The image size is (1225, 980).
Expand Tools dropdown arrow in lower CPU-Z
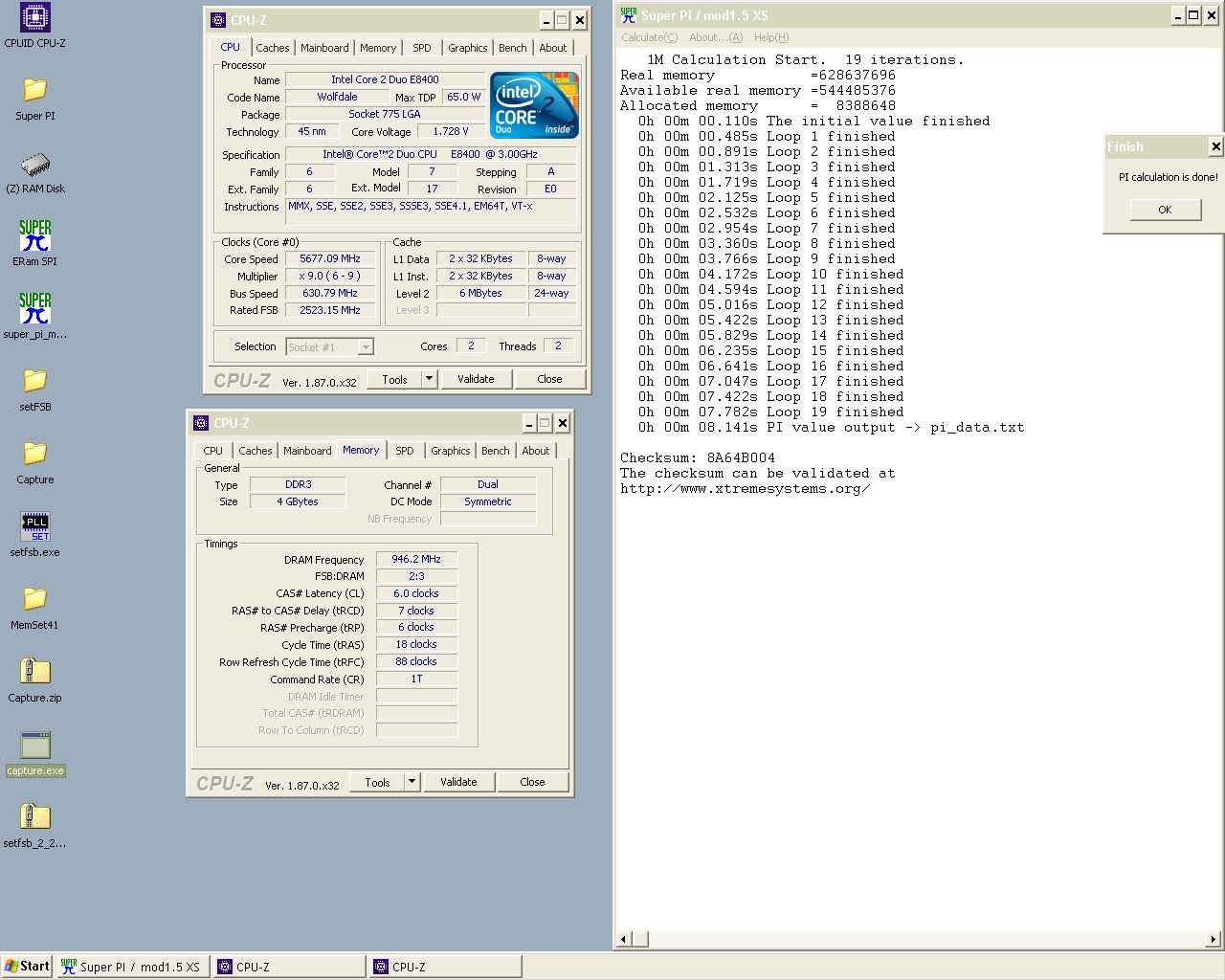click(412, 783)
